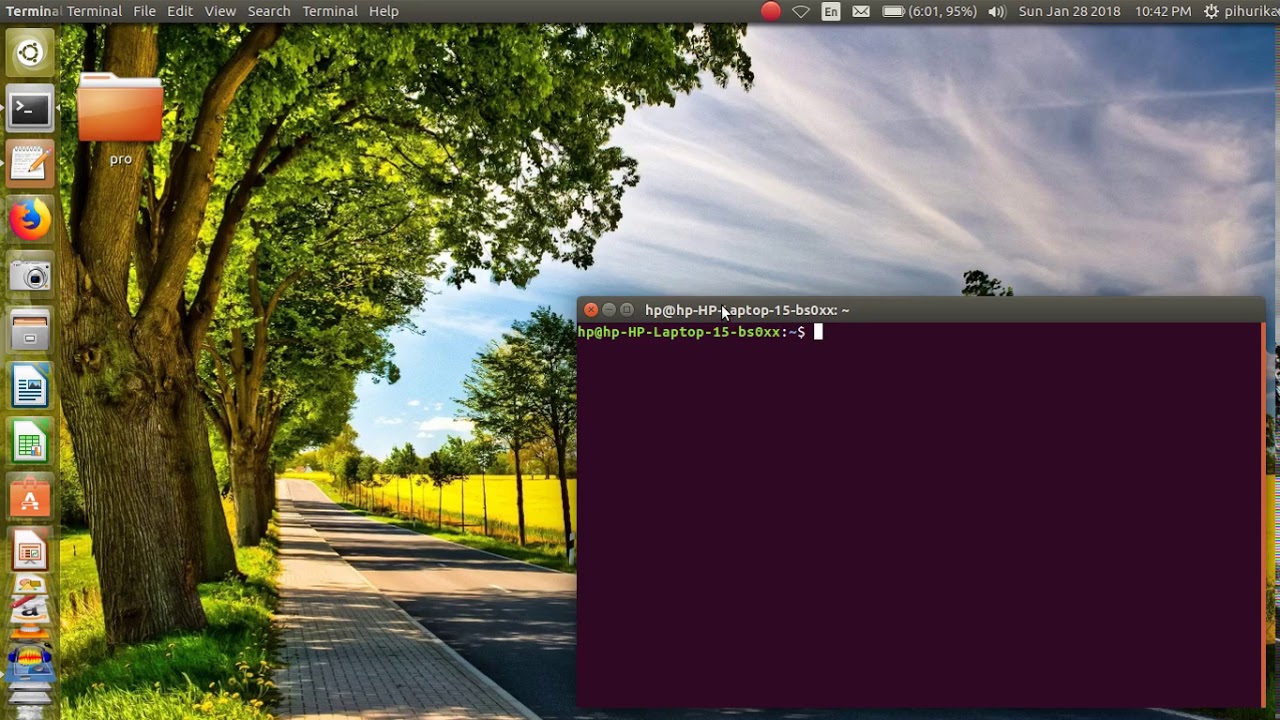
Task: Open the system gear session menu
Action: click(1211, 12)
